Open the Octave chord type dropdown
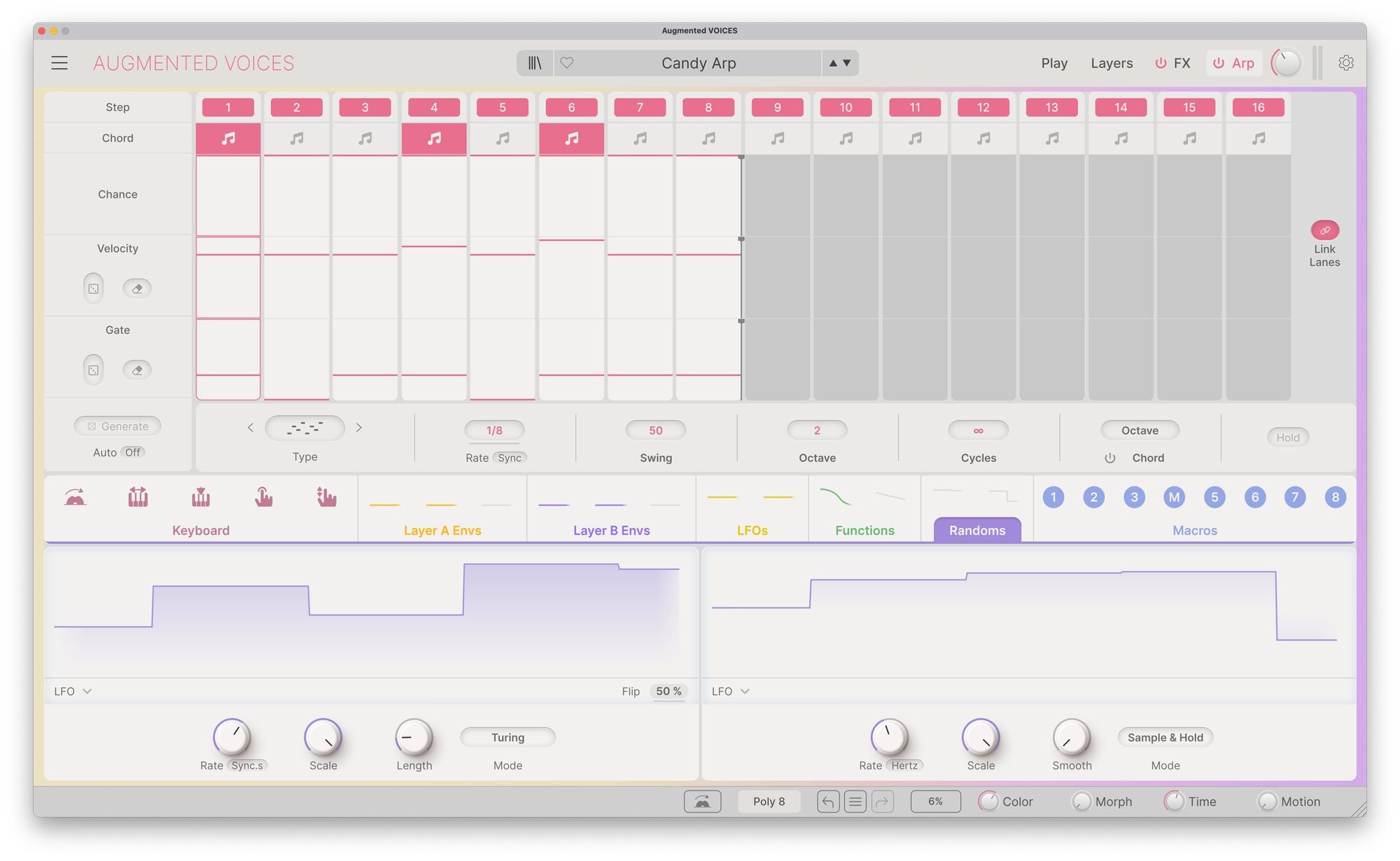 click(1140, 430)
